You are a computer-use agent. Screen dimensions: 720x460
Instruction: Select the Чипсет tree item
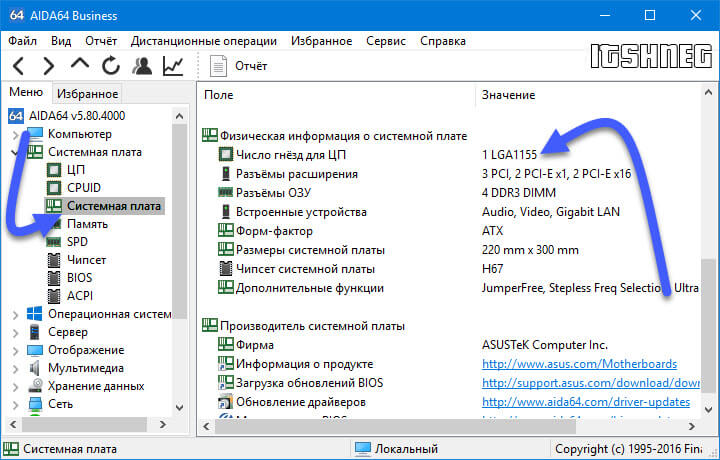click(x=86, y=260)
